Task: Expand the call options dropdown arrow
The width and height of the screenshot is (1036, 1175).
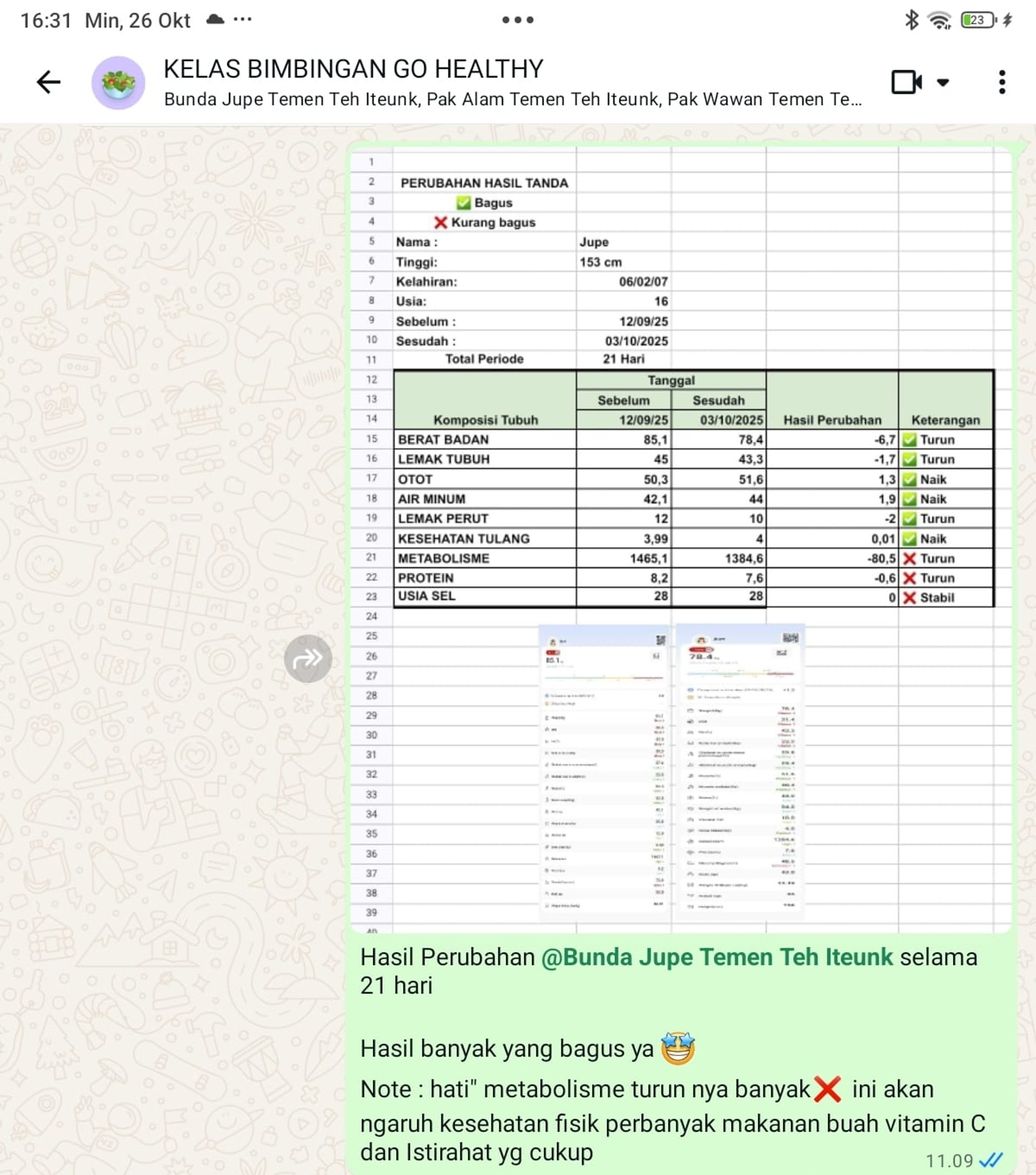Action: 943,82
